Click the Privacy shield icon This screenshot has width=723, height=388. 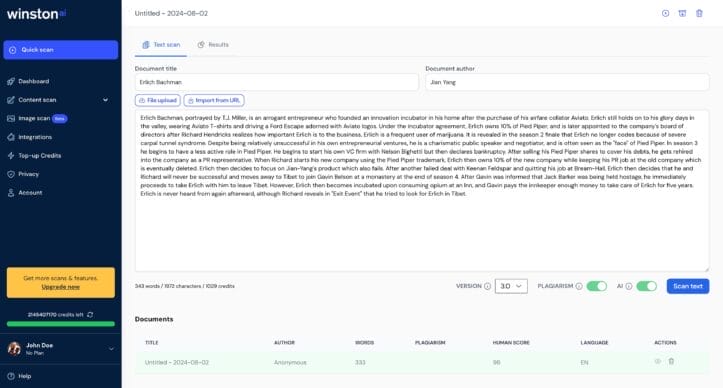pos(11,174)
